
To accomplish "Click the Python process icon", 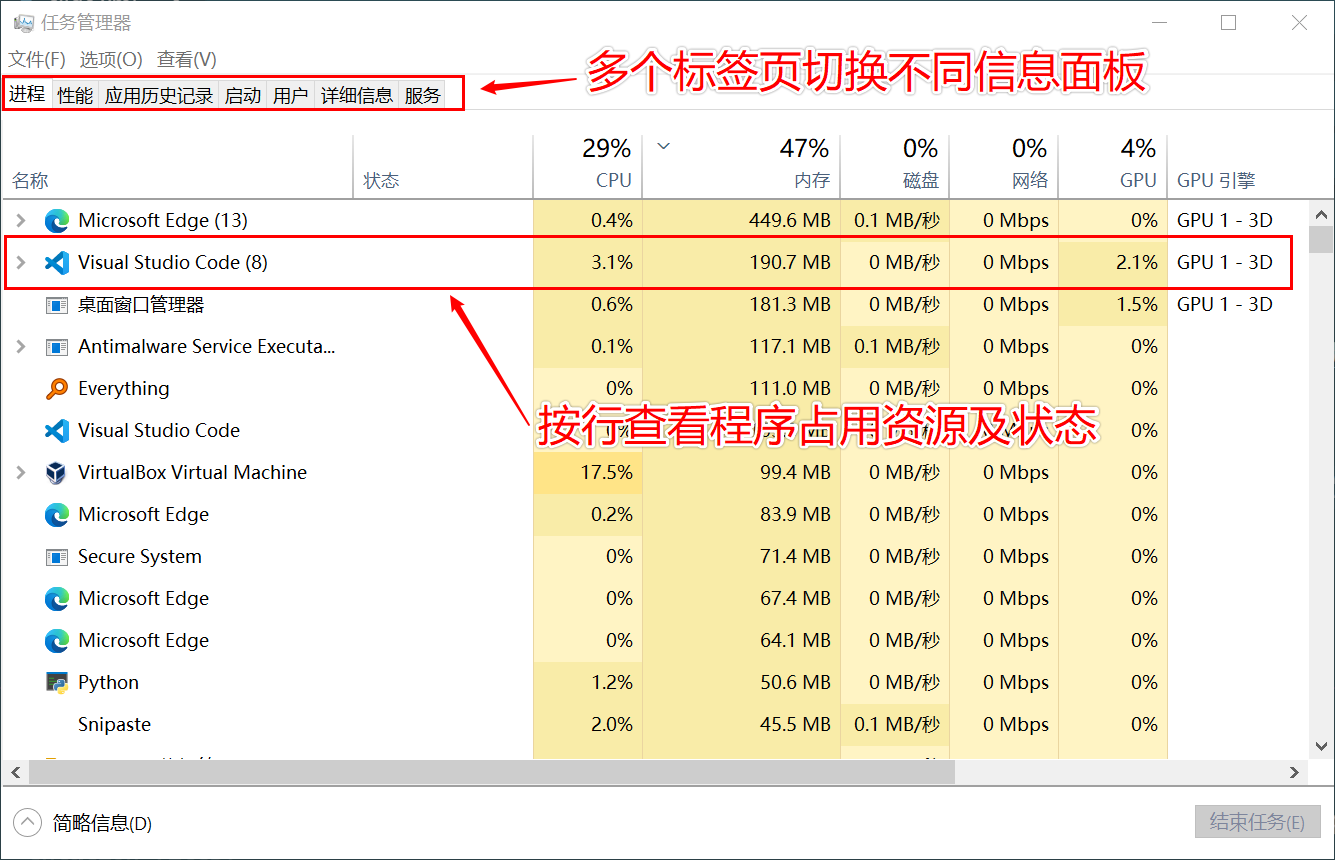I will pyautogui.click(x=57, y=682).
